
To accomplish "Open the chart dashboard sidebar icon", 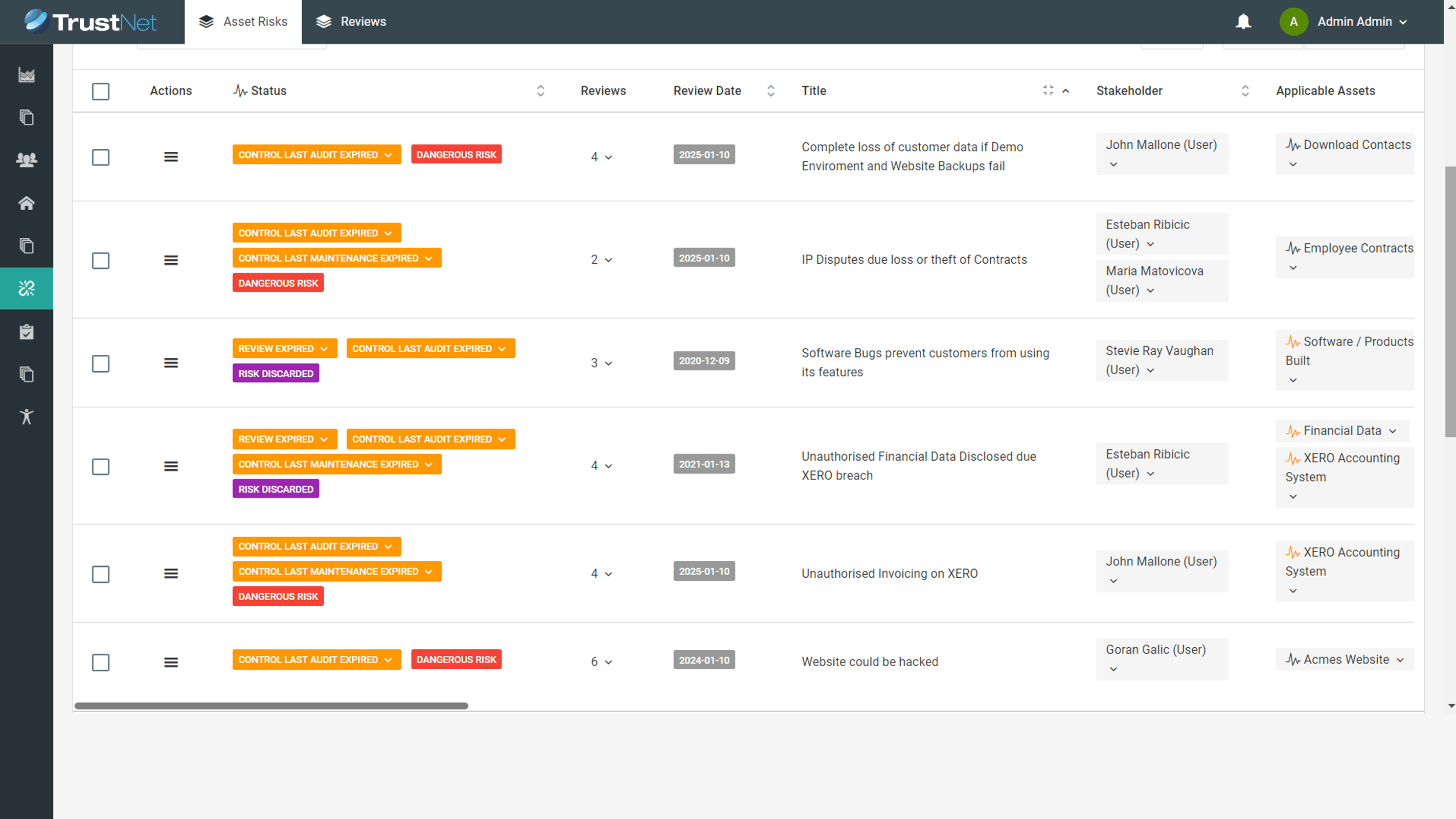I will 27,75.
